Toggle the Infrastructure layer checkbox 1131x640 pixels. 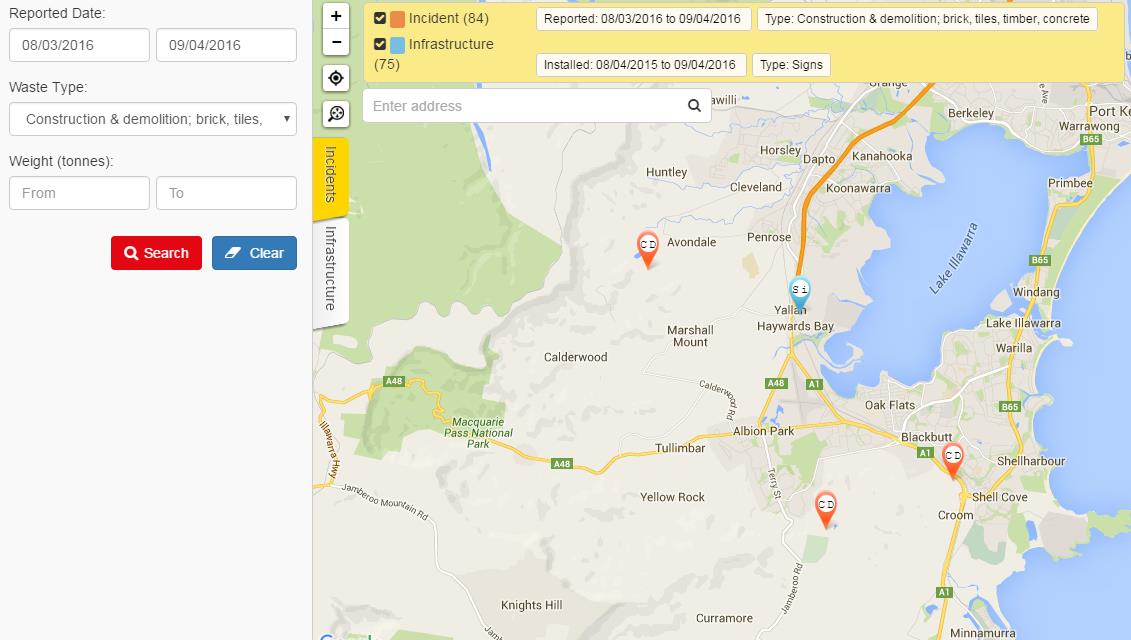click(380, 45)
